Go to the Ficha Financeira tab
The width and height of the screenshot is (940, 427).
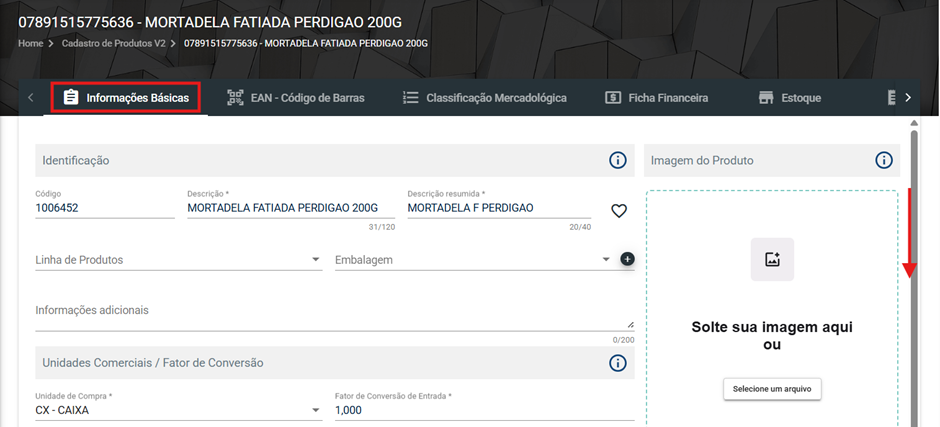pos(656,98)
